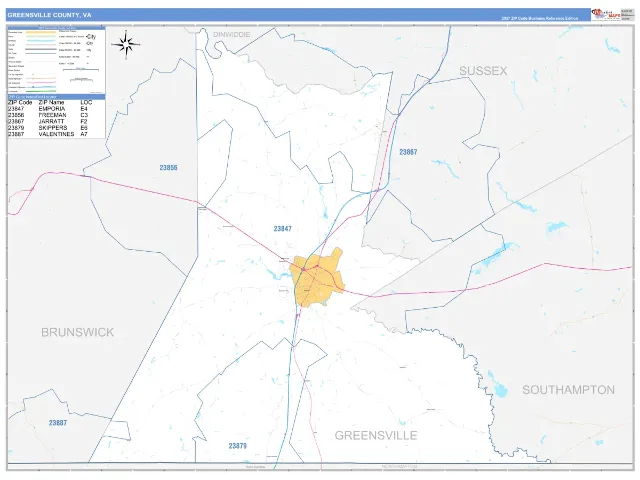The height and width of the screenshot is (480, 640).
Task: Click the green line sample at legend bottom
Action: pos(41,91)
